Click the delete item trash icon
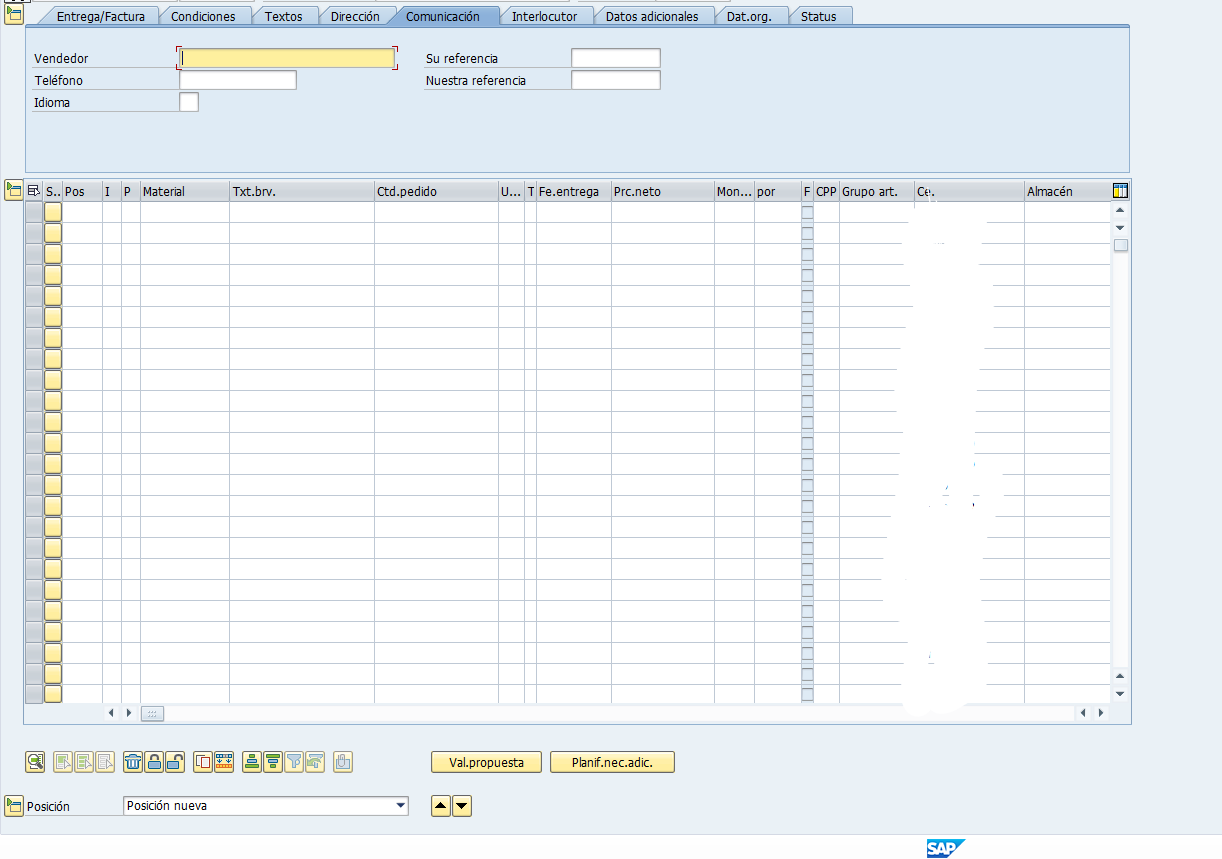 click(133, 762)
